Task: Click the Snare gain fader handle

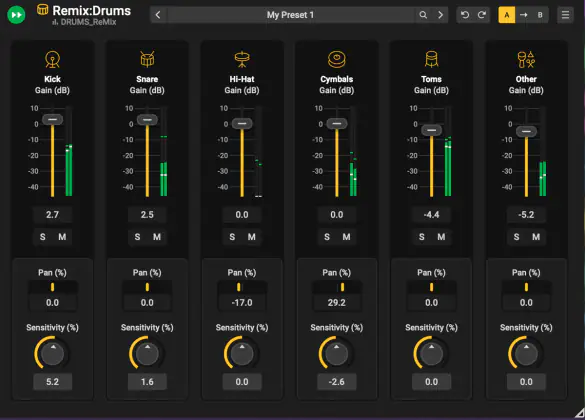Action: (147, 120)
